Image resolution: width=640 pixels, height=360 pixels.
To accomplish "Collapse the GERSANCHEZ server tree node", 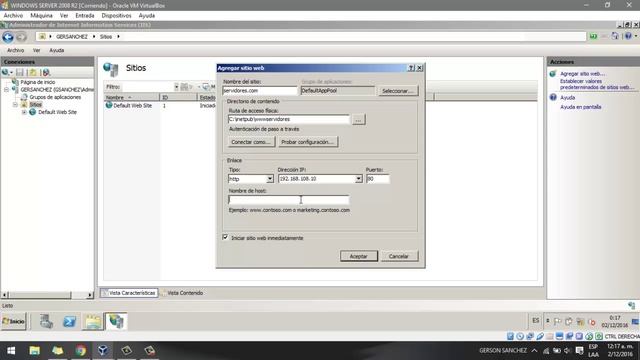I will [x=7, y=89].
